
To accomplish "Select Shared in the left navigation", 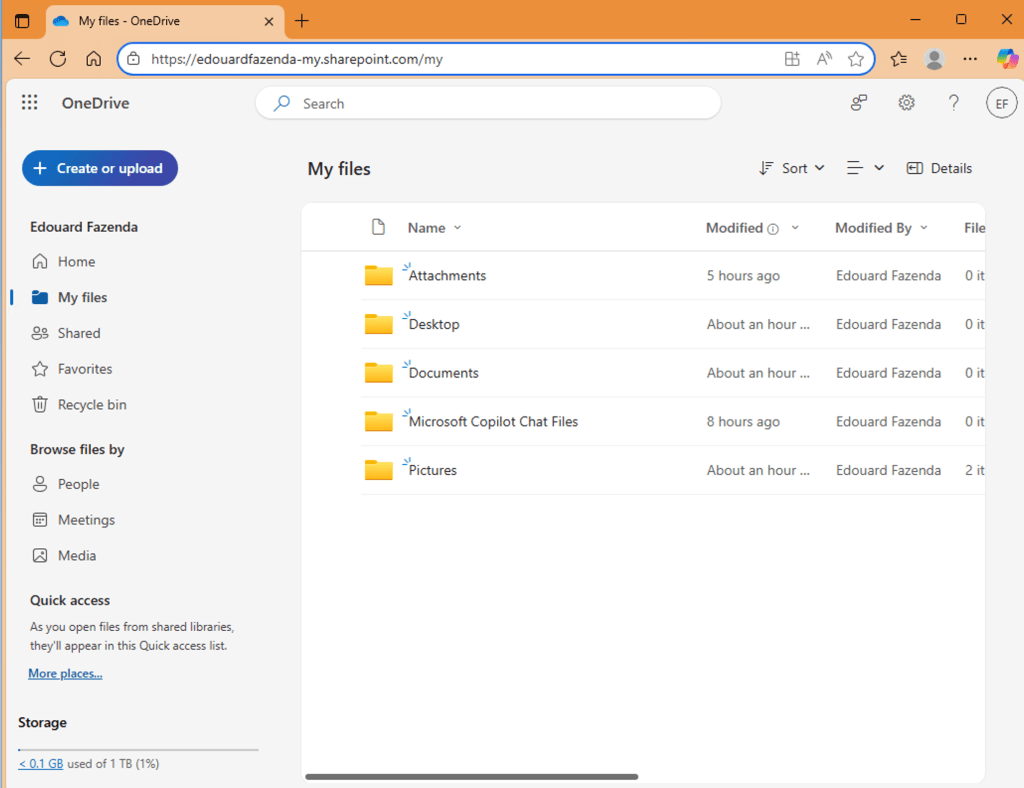I will click(78, 333).
